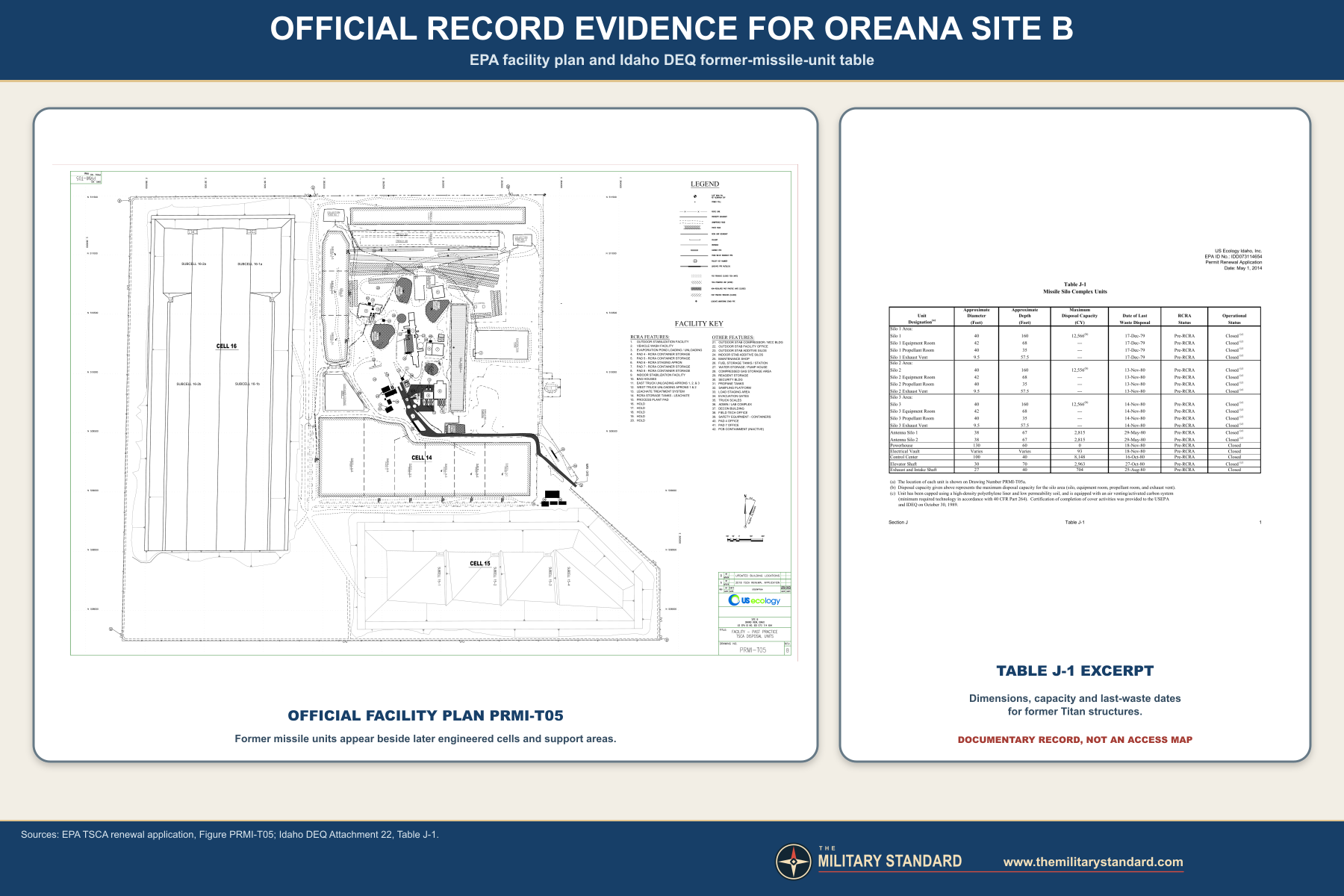Click the "US Ecology Idaho, Inc." document header line
This screenshot has height=896, width=1344.
coord(1238,251)
